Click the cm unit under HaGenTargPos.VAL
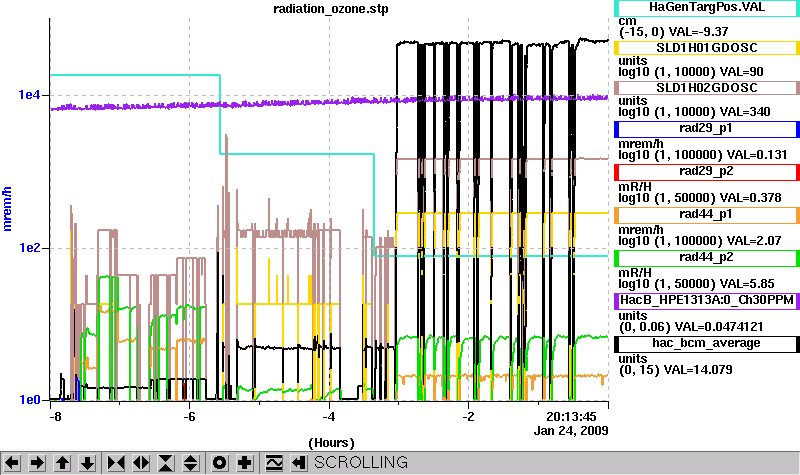This screenshot has width=800, height=475. pyautogui.click(x=627, y=21)
